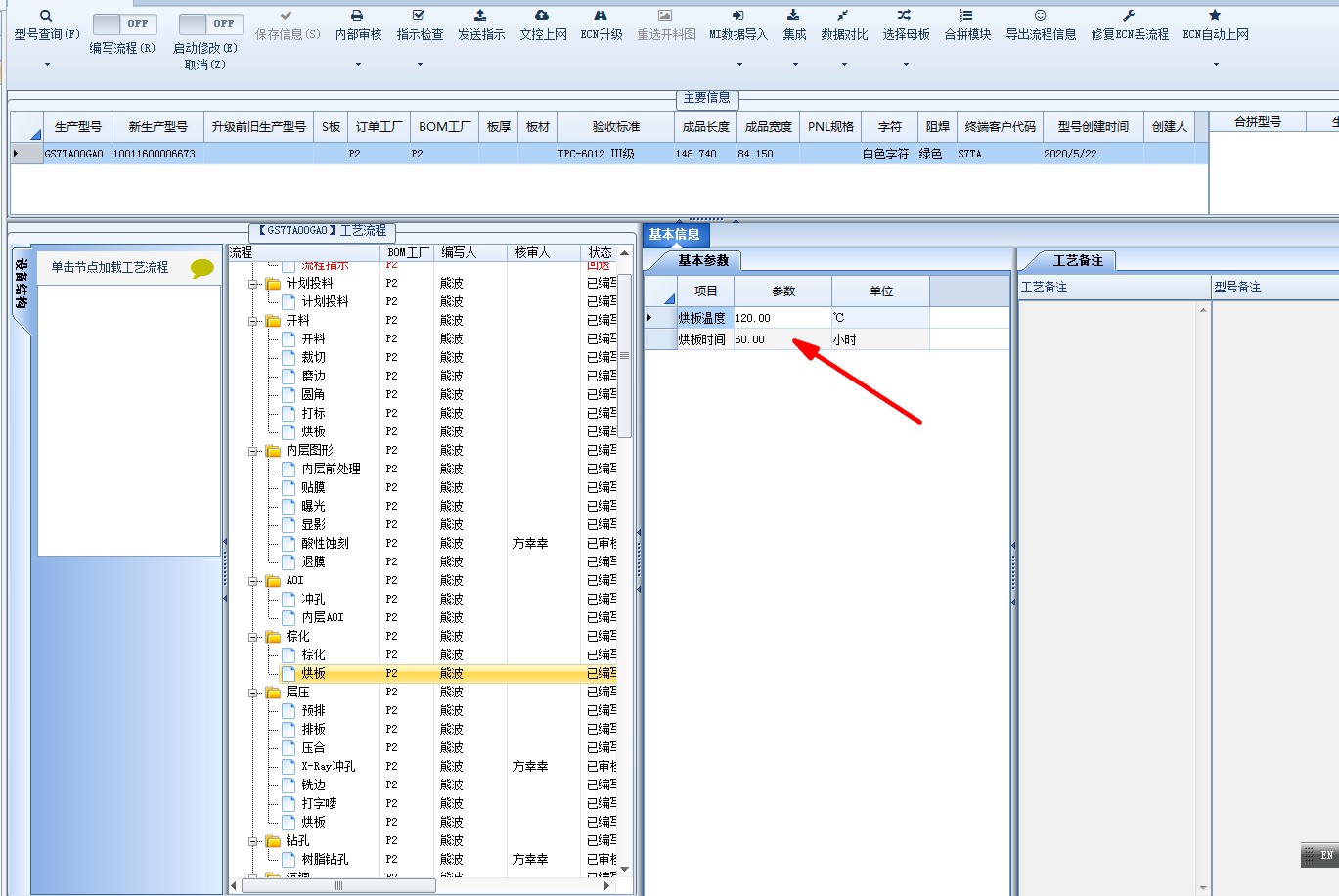Select the 磨边 process node

click(x=313, y=377)
